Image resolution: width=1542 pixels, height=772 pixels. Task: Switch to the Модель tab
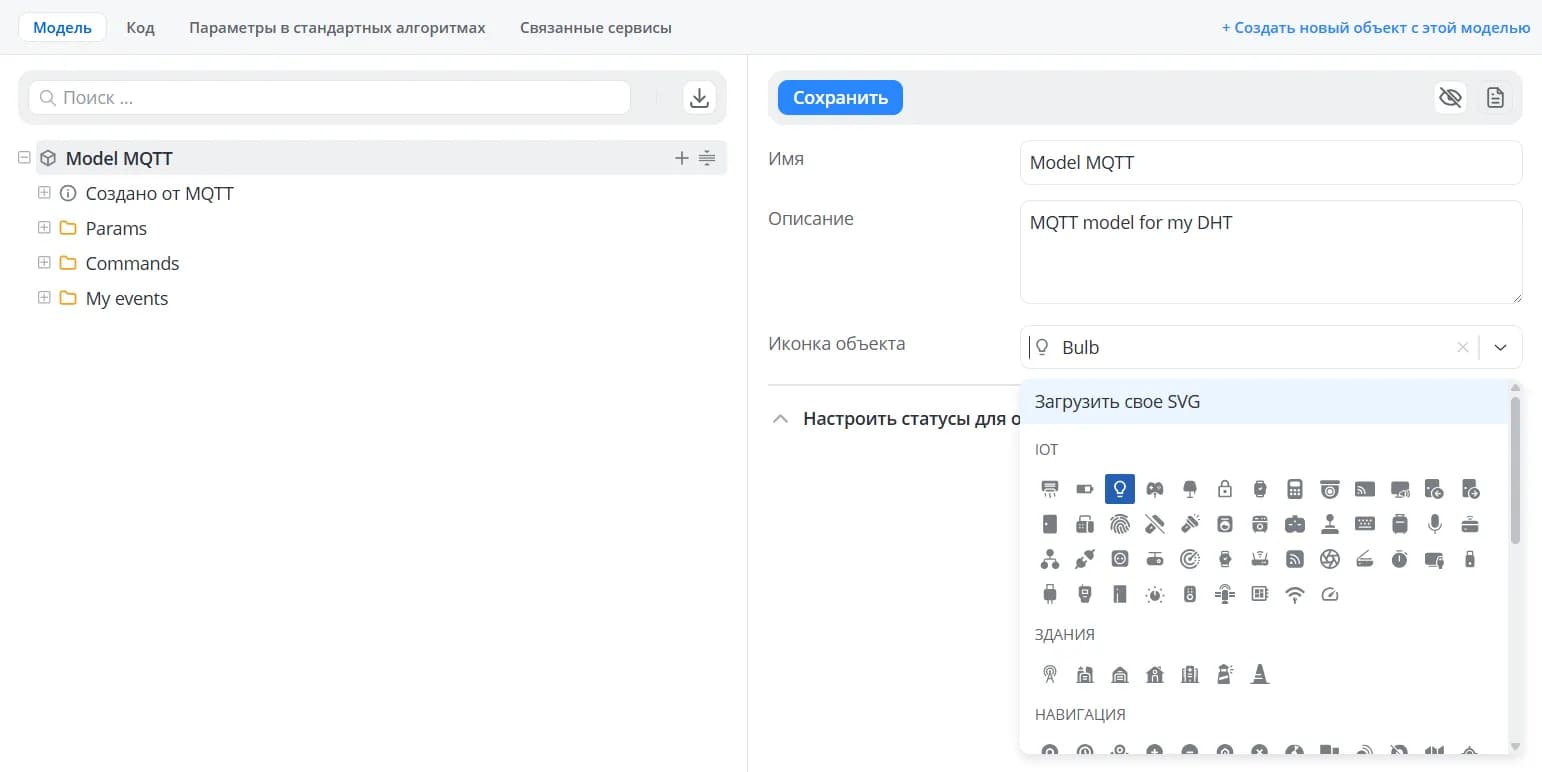point(62,28)
